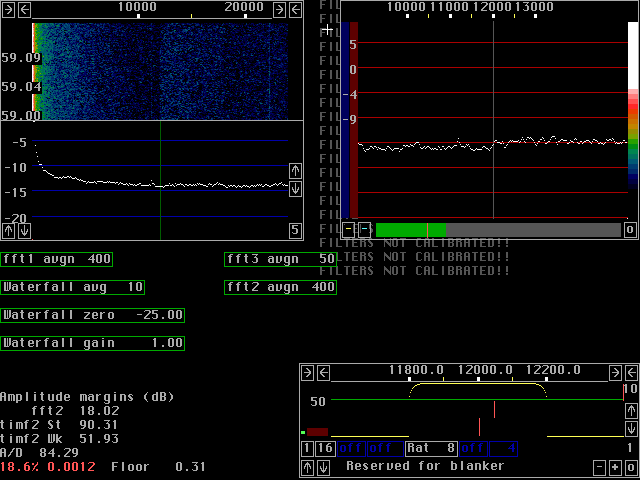Click up-arrow on baseband graph's right edge
Screen dimensions: 640x480
click(631, 411)
